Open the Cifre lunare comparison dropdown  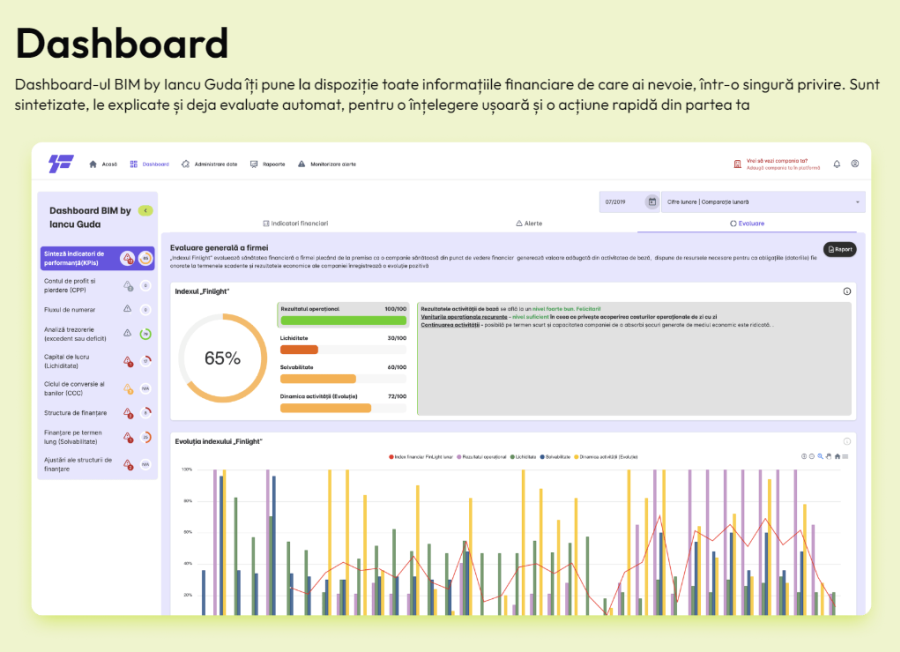[764, 202]
